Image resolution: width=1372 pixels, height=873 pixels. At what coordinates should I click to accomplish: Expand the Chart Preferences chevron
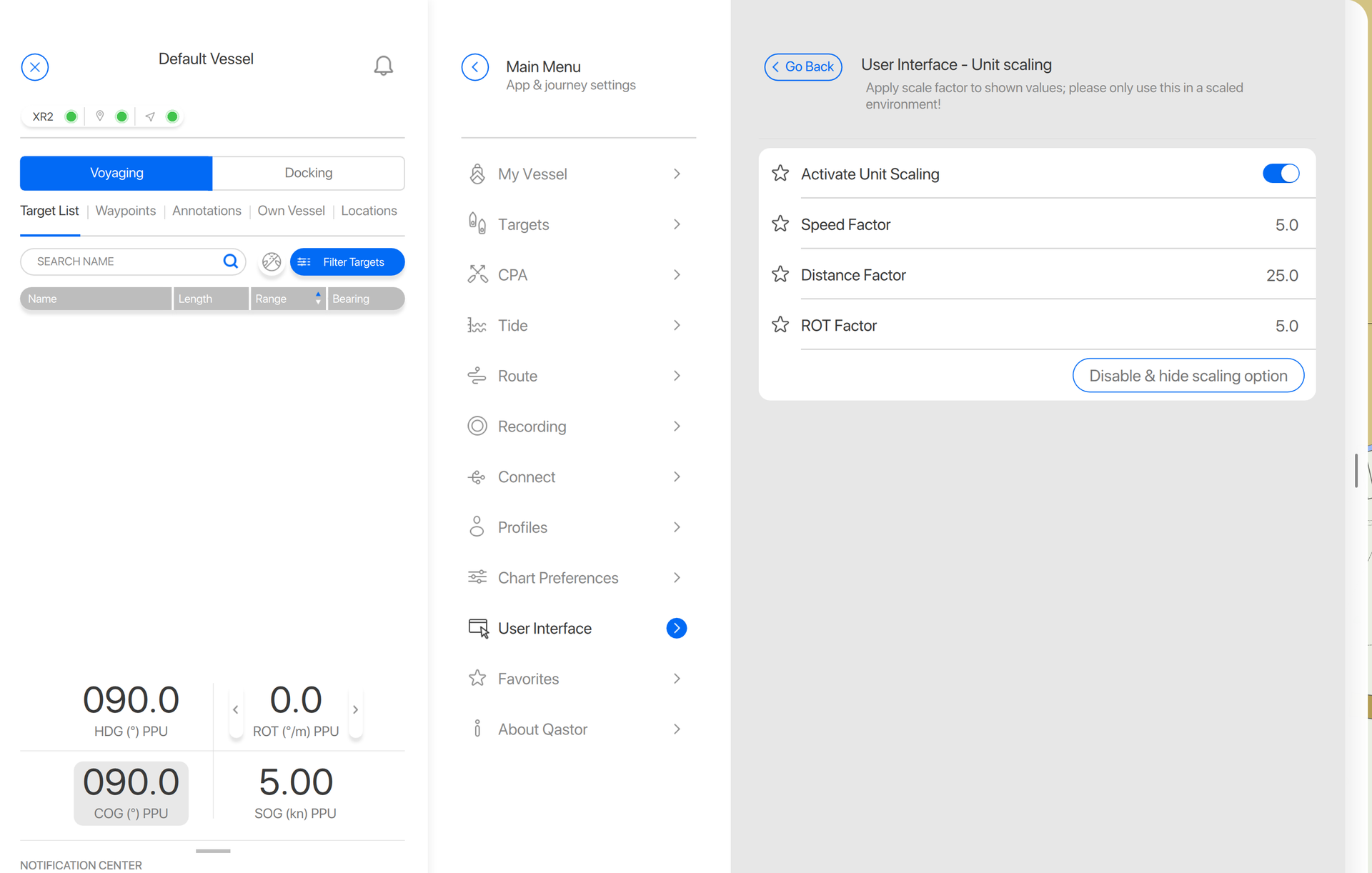pos(677,577)
